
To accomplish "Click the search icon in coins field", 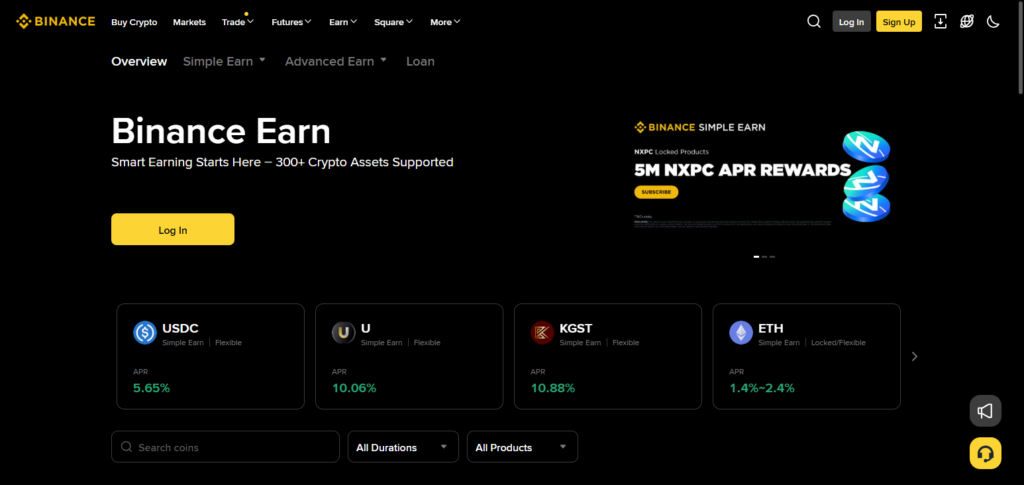I will (x=127, y=447).
